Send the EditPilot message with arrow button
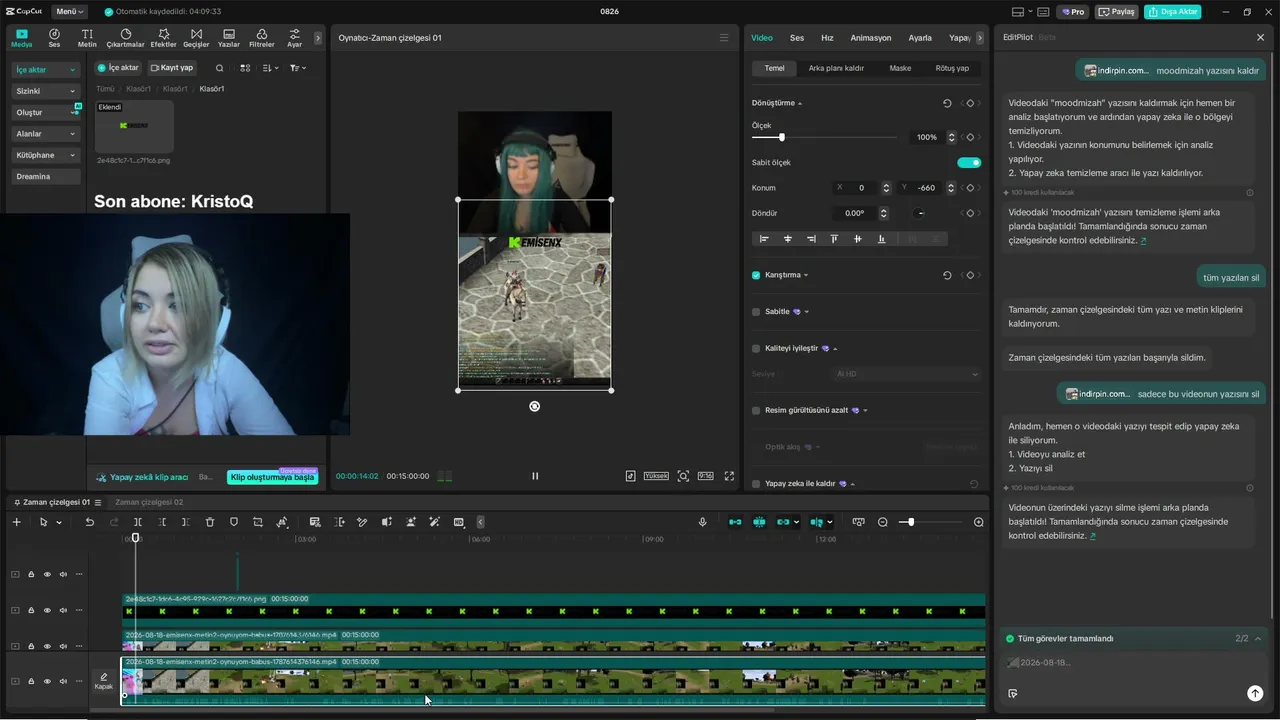The height and width of the screenshot is (720, 1280). pos(1255,693)
